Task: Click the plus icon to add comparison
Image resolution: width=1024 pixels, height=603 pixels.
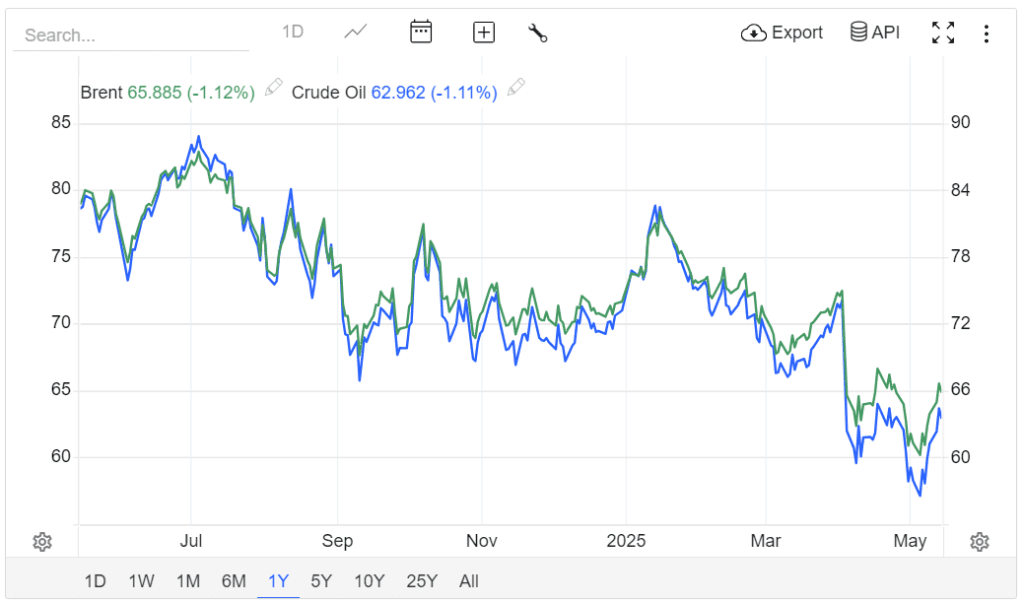Action: click(x=484, y=33)
